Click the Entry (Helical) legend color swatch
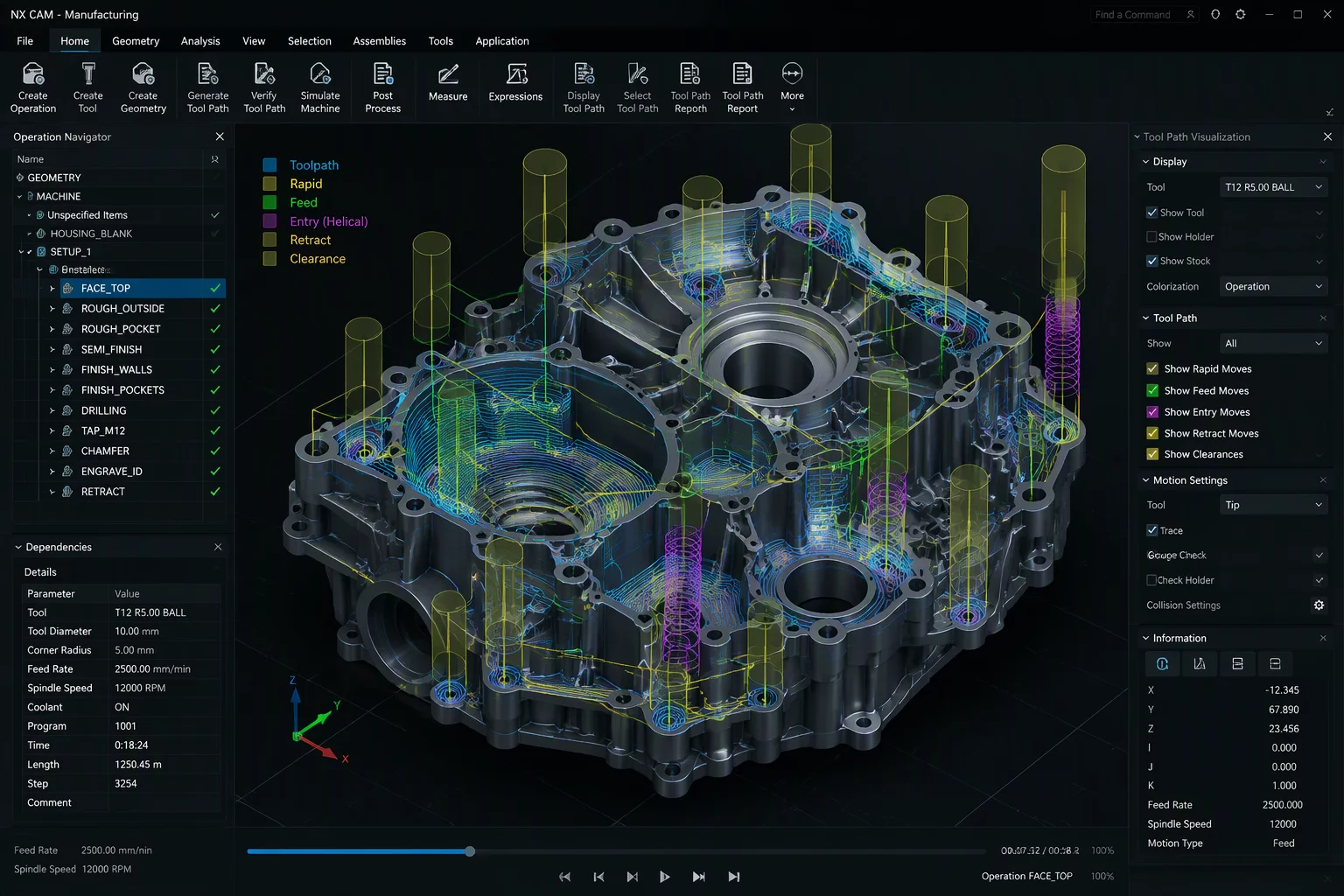 click(x=270, y=221)
